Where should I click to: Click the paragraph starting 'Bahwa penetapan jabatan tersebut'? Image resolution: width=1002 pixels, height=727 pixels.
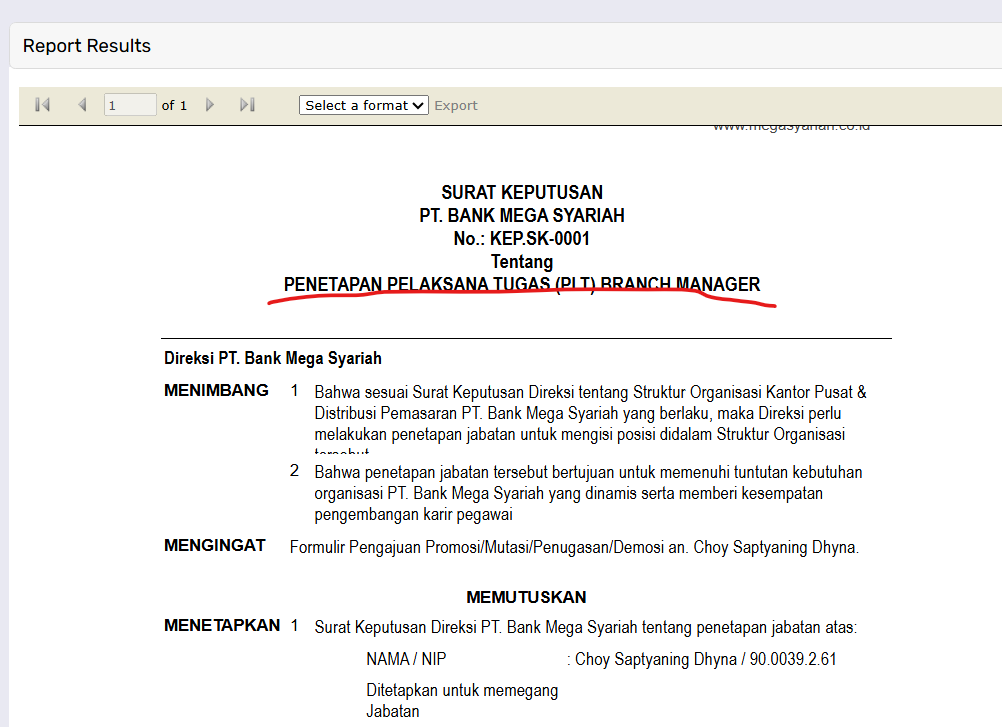589,493
